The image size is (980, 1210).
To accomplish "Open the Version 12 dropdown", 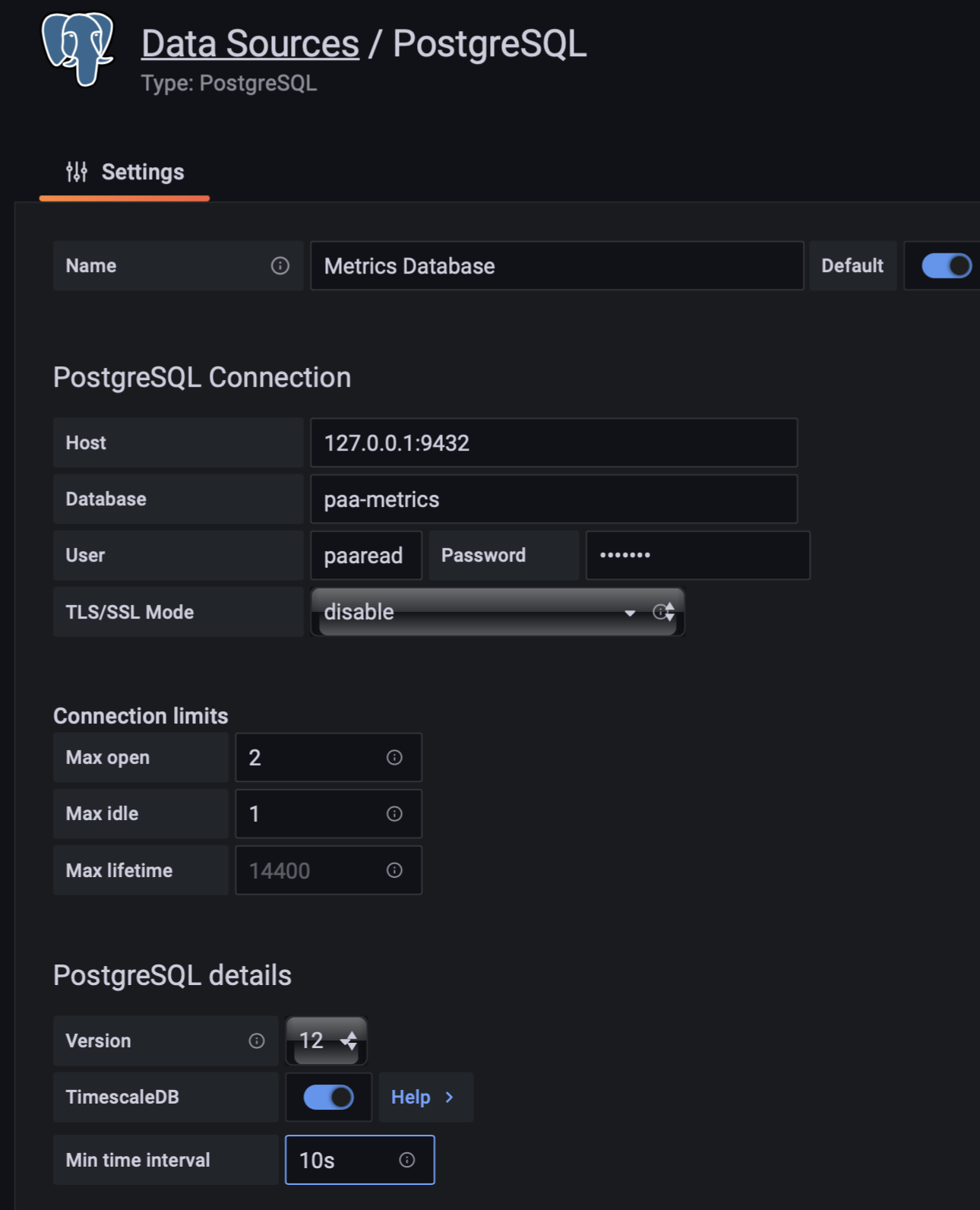I will (327, 1041).
